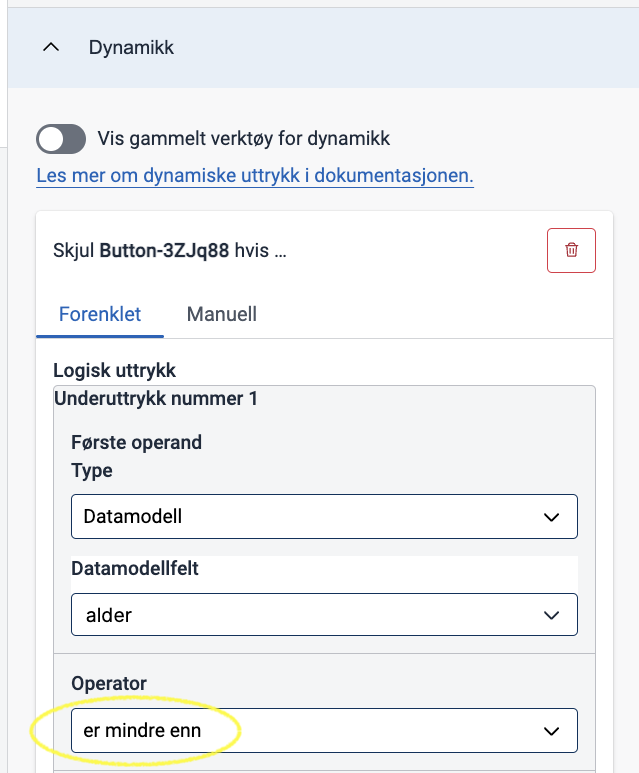Viewport: 639px width, 773px height.
Task: Open the dynamiske uttrykk documentation link
Action: (255, 176)
